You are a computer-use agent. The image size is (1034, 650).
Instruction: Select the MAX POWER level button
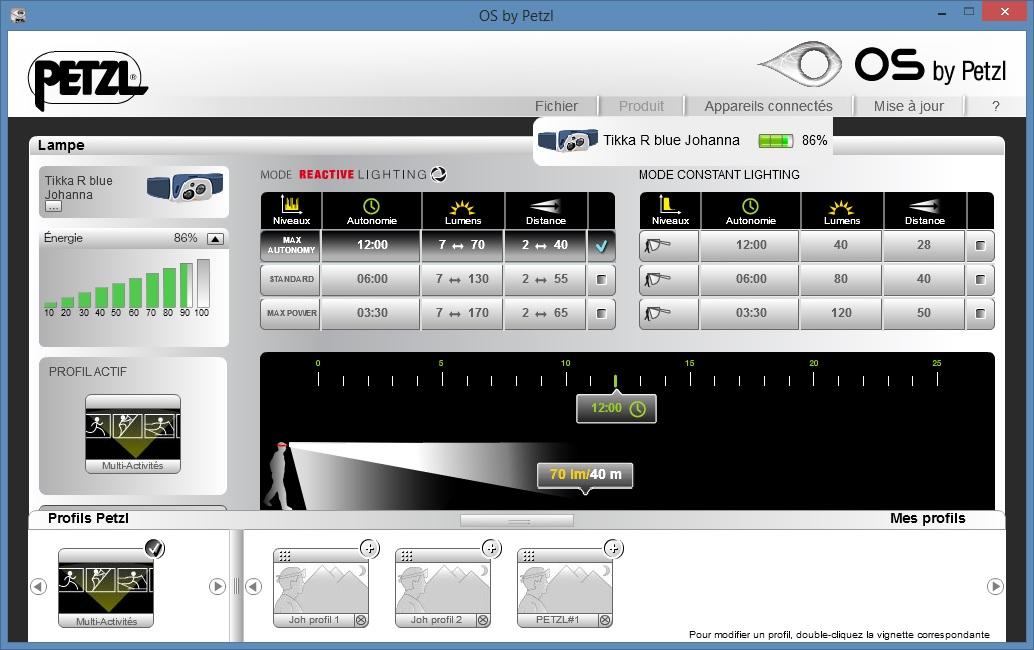tap(291, 313)
